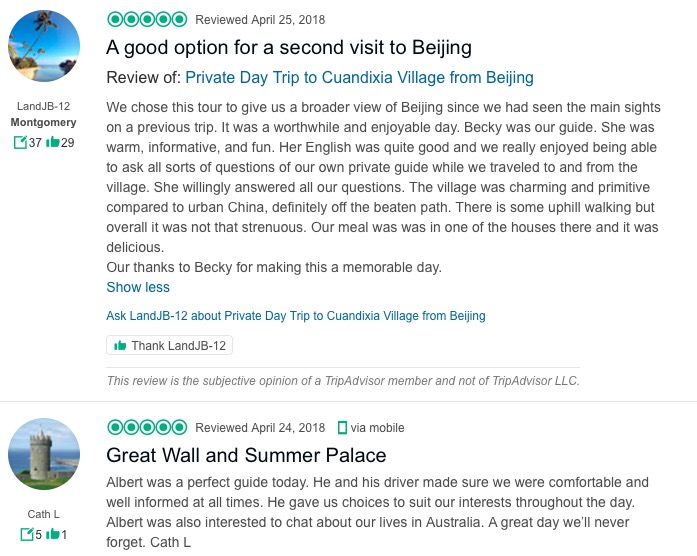Click five-bubble rating of Great Wall review
This screenshot has height=556, width=697.
[147, 428]
